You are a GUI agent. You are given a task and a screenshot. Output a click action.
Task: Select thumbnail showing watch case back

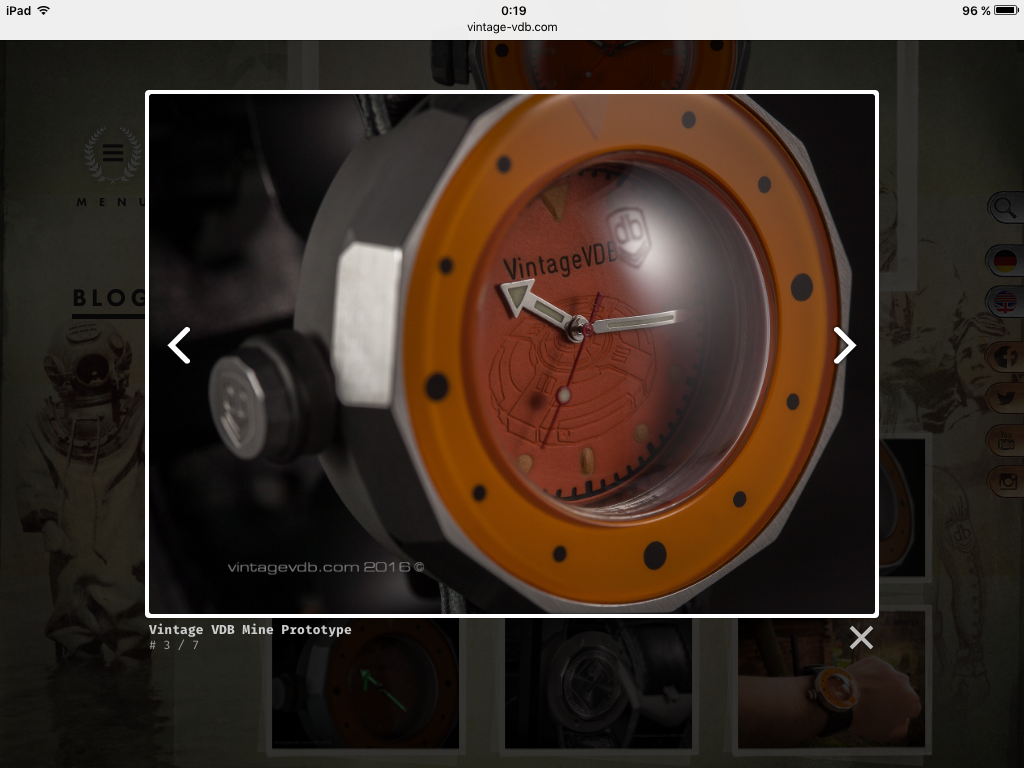pos(598,683)
